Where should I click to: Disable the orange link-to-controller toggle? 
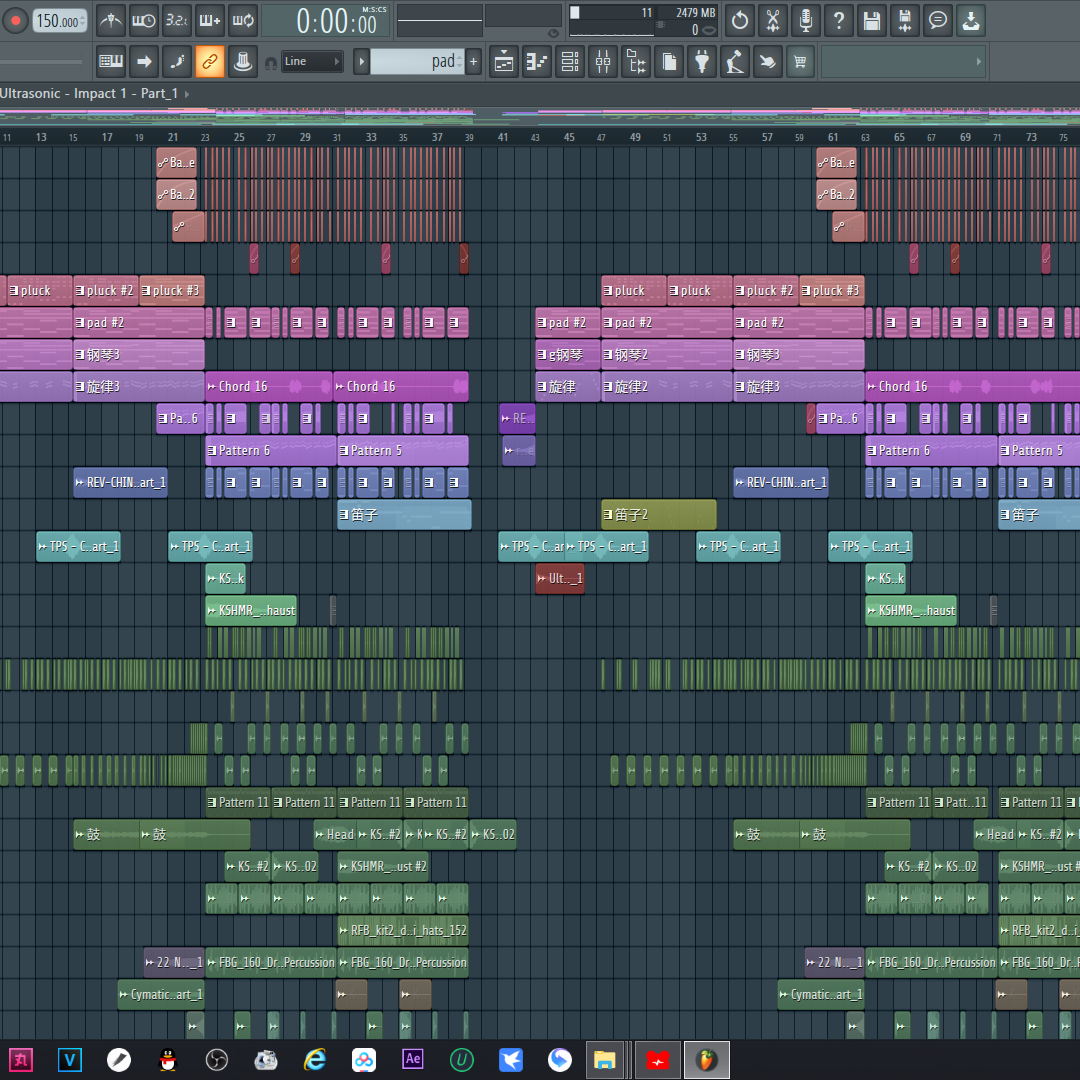[x=209, y=62]
